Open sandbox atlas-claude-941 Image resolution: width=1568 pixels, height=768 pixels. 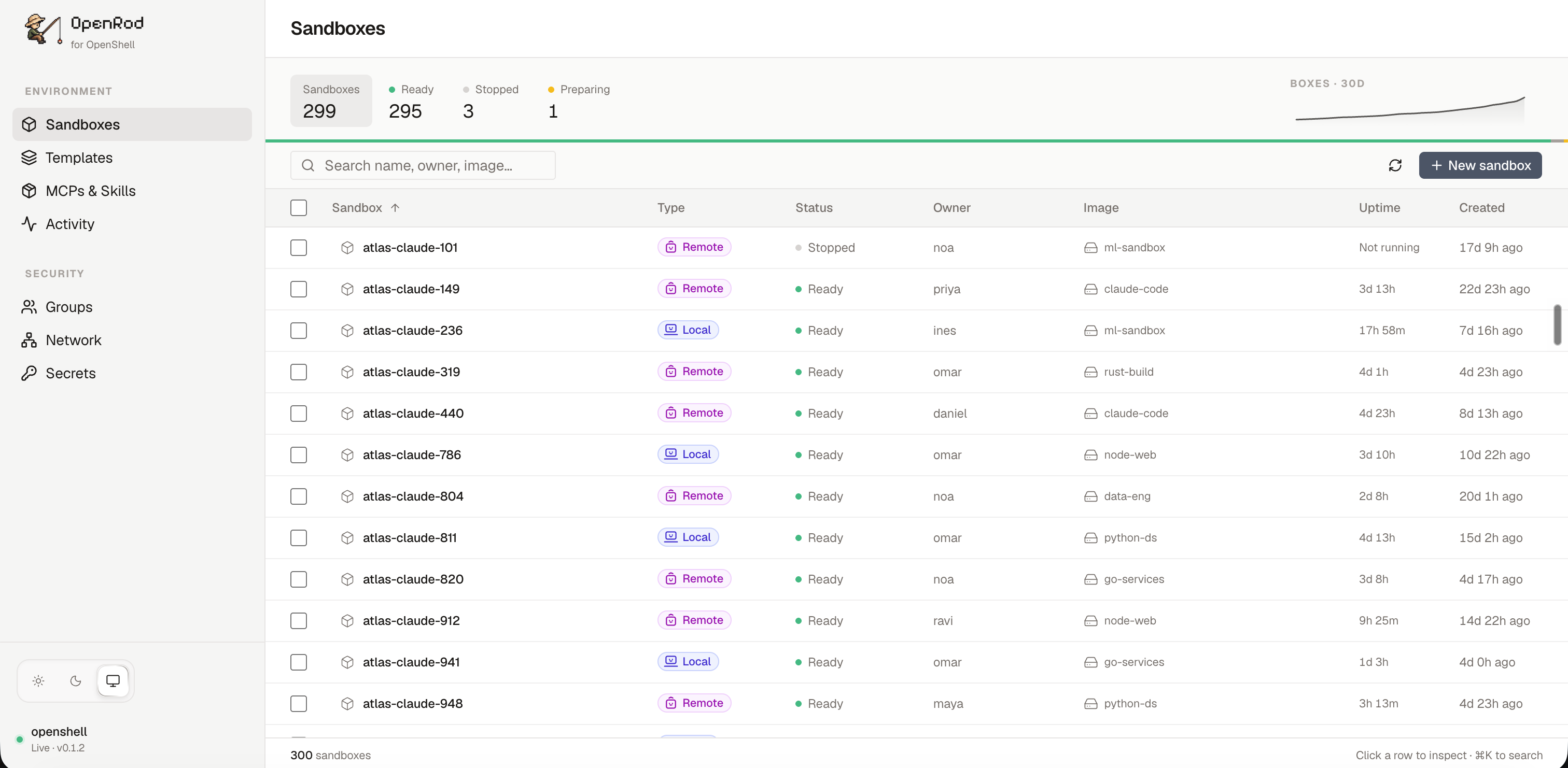pos(411,662)
